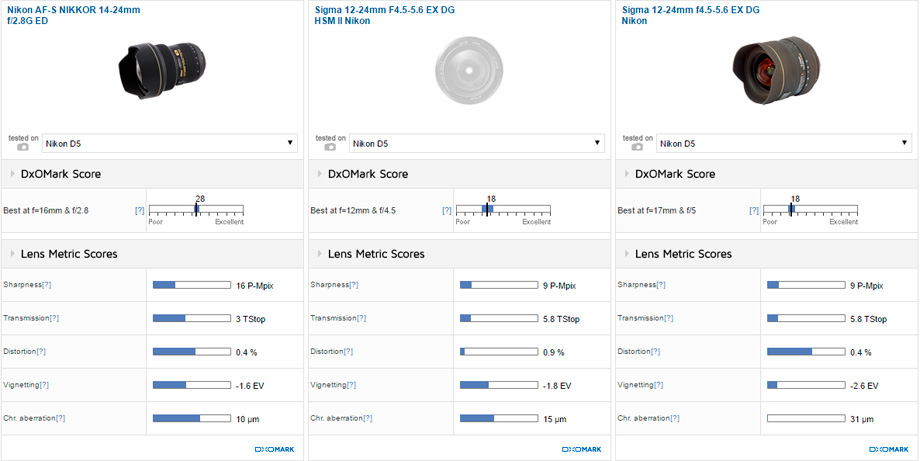Click [?] help next to Best at f=17mm & f/5
The width and height of the screenshot is (920, 461).
tap(754, 211)
